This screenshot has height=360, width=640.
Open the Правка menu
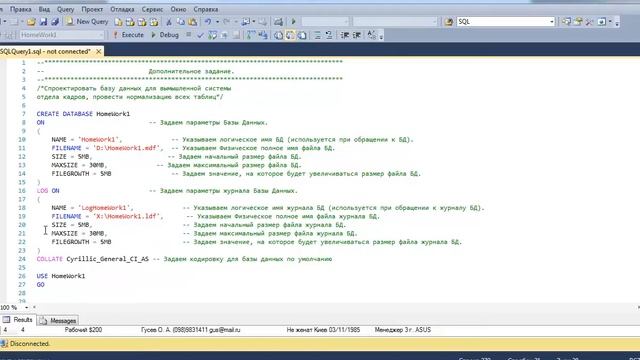click(x=20, y=9)
